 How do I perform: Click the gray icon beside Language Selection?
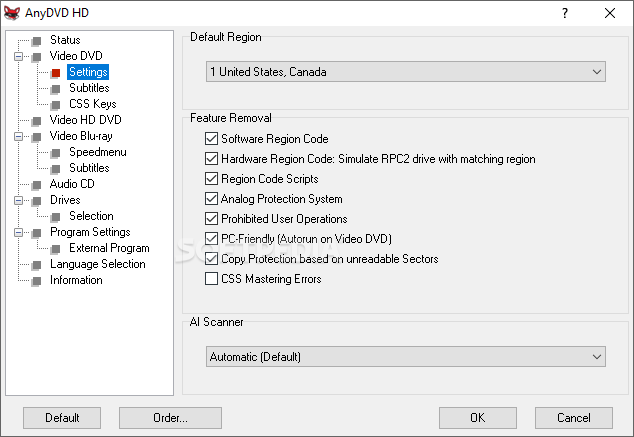(x=37, y=265)
